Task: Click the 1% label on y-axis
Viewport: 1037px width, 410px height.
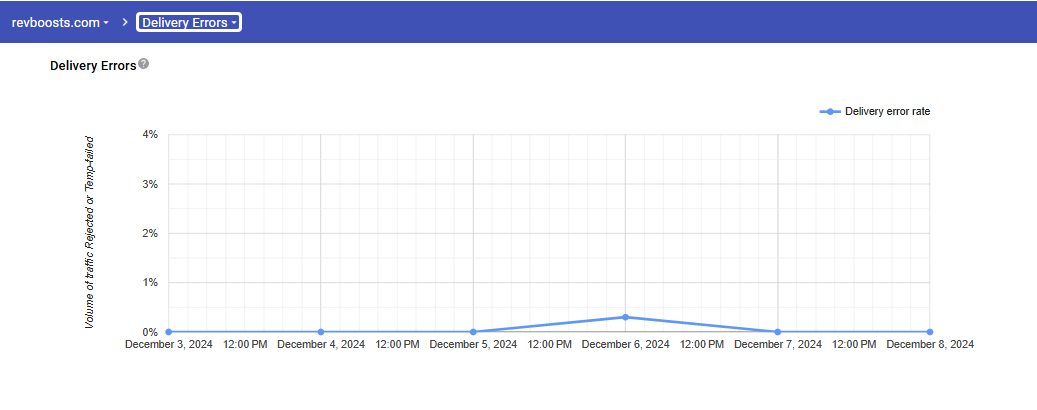Action: pyautogui.click(x=149, y=282)
